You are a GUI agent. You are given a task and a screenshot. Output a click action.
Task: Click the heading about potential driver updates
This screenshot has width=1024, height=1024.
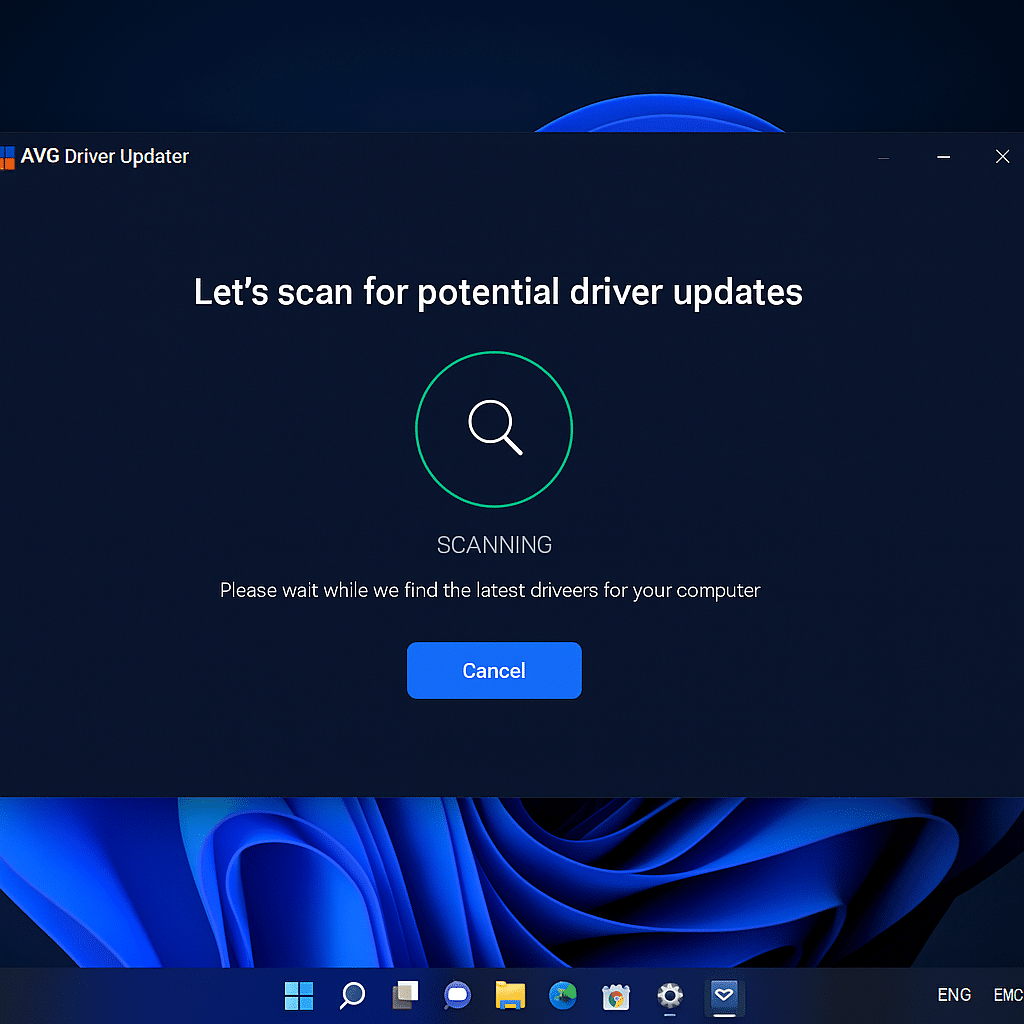[497, 292]
